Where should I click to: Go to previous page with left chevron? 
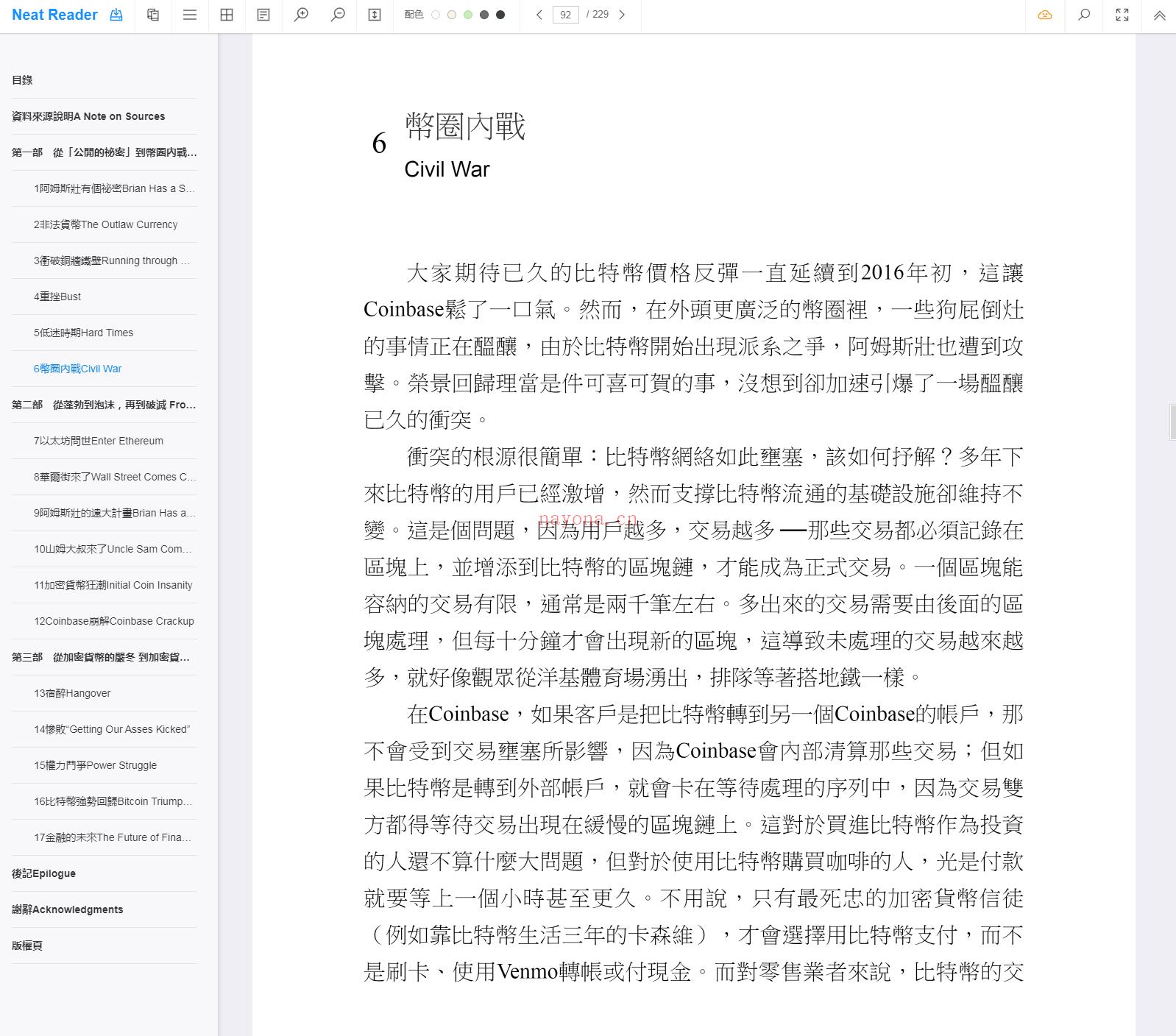click(539, 15)
